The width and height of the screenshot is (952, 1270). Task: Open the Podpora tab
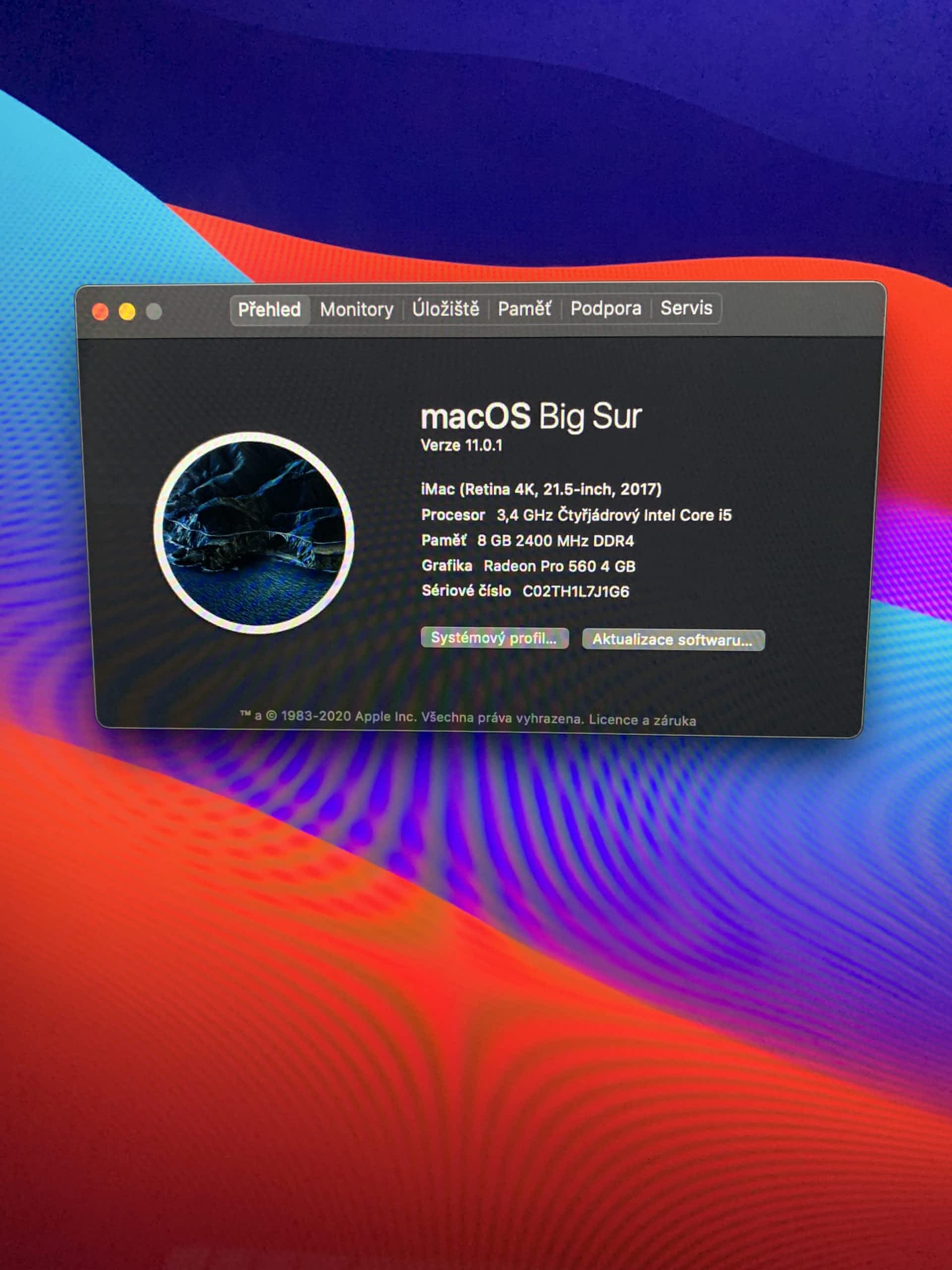[x=605, y=308]
